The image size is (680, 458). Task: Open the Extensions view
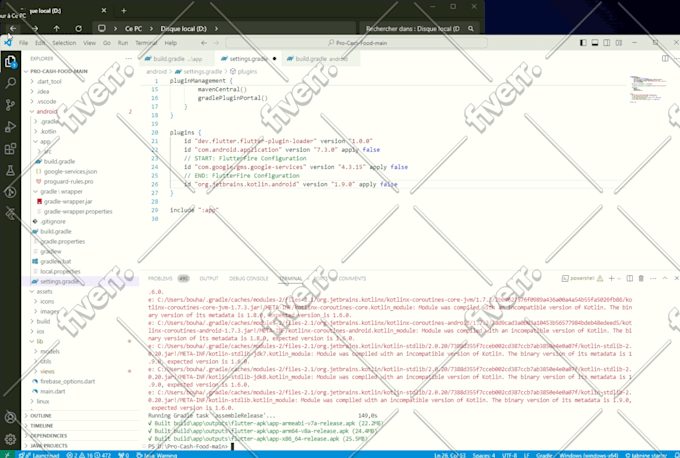(x=10, y=149)
